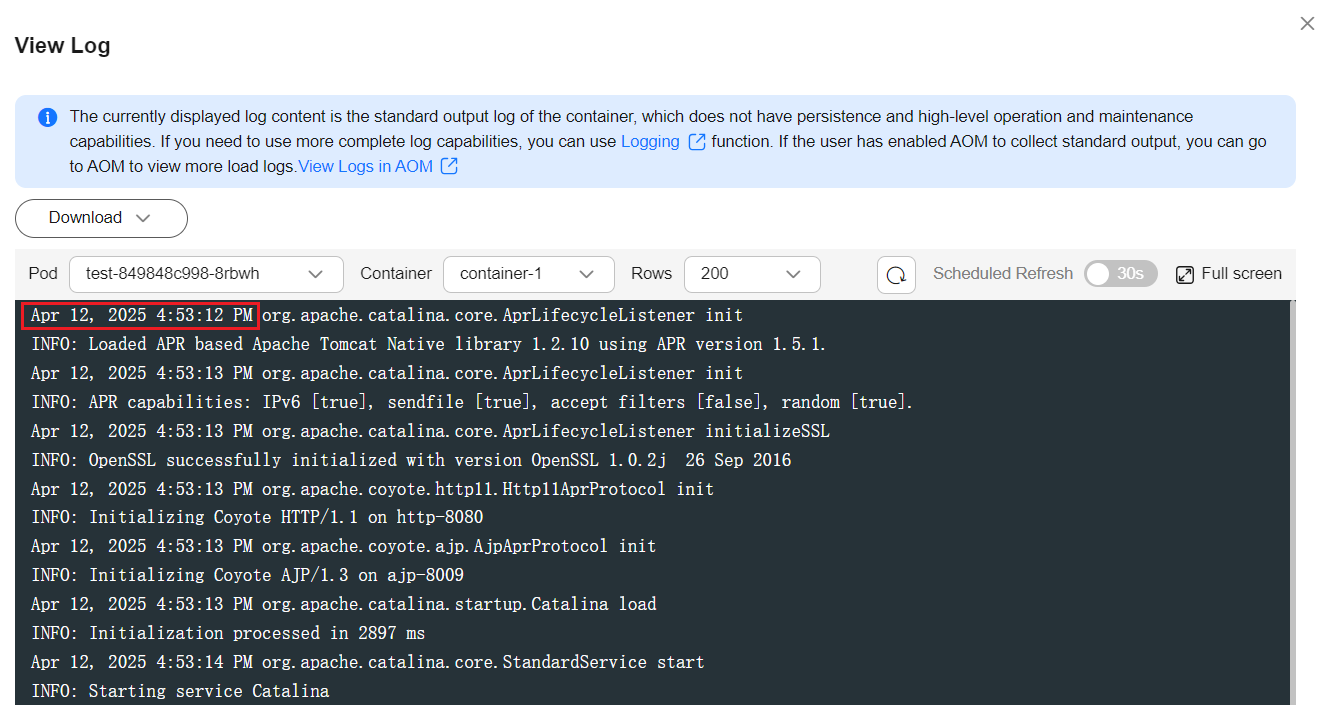Open the Rows dropdown showing 200
Screen dimensions: 1320x705
tap(752, 274)
